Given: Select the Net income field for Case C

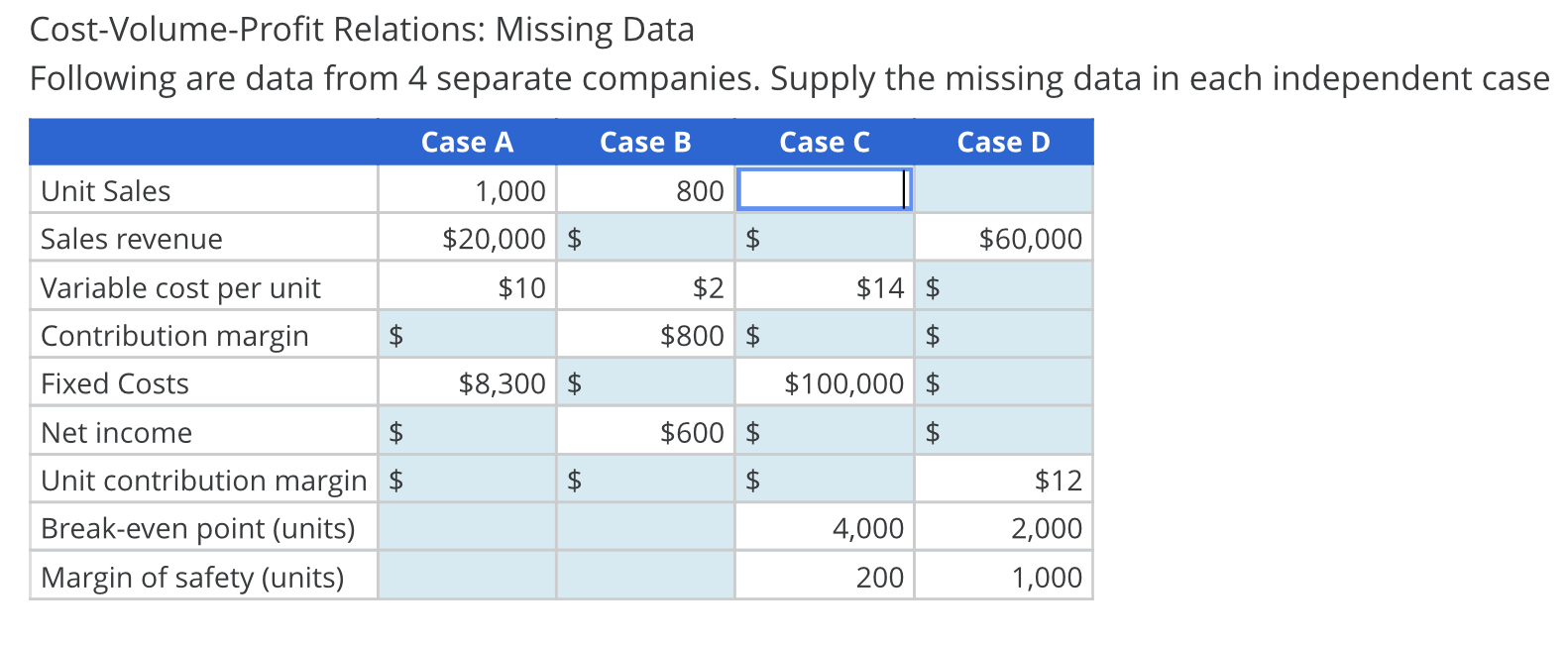Looking at the screenshot, I should [x=823, y=430].
